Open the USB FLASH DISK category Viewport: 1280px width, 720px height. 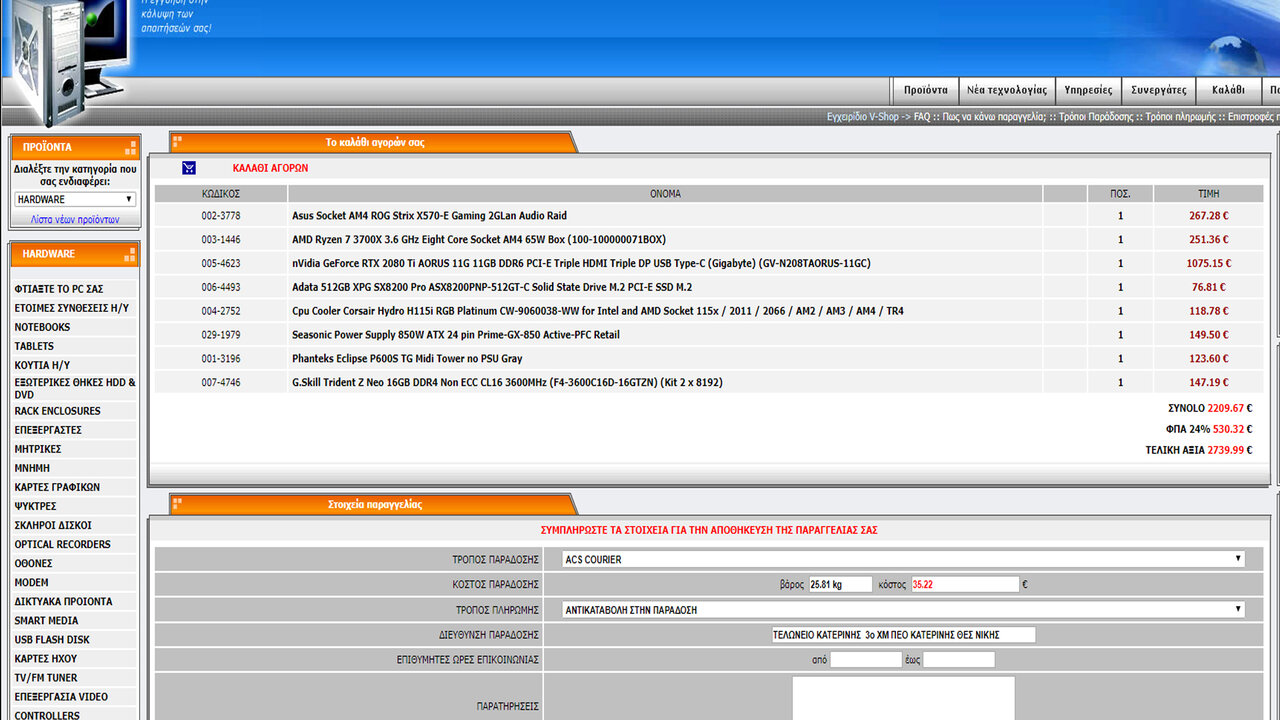click(x=52, y=639)
